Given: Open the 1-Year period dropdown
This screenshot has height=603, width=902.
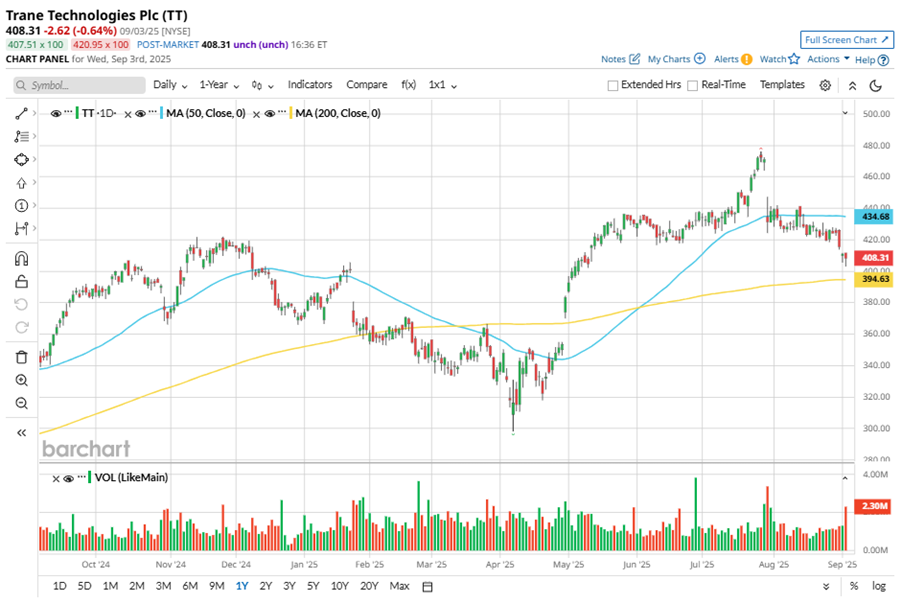Looking at the screenshot, I should point(219,85).
